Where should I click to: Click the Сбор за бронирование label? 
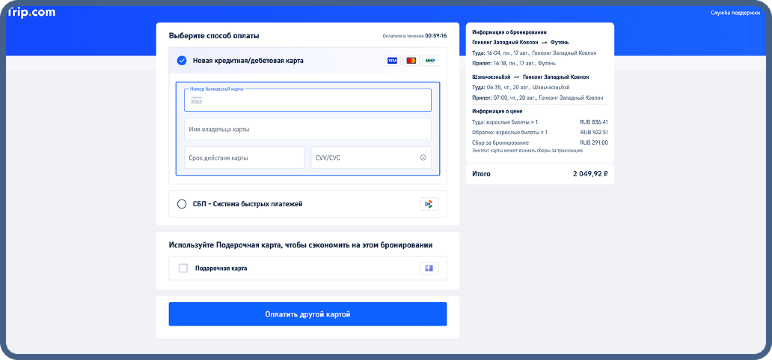click(x=500, y=143)
